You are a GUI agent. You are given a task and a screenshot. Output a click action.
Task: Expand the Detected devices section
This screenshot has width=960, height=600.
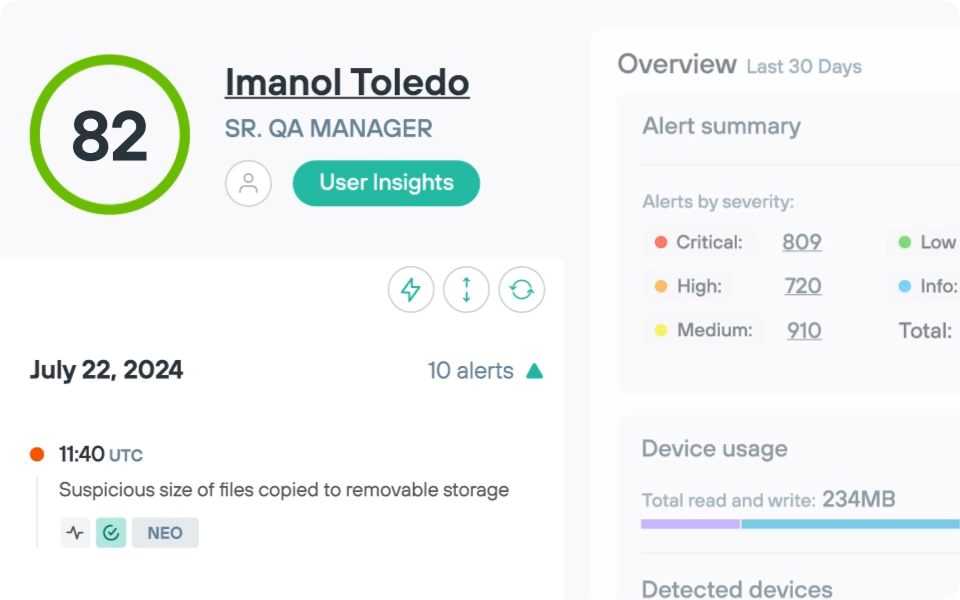tap(737, 588)
